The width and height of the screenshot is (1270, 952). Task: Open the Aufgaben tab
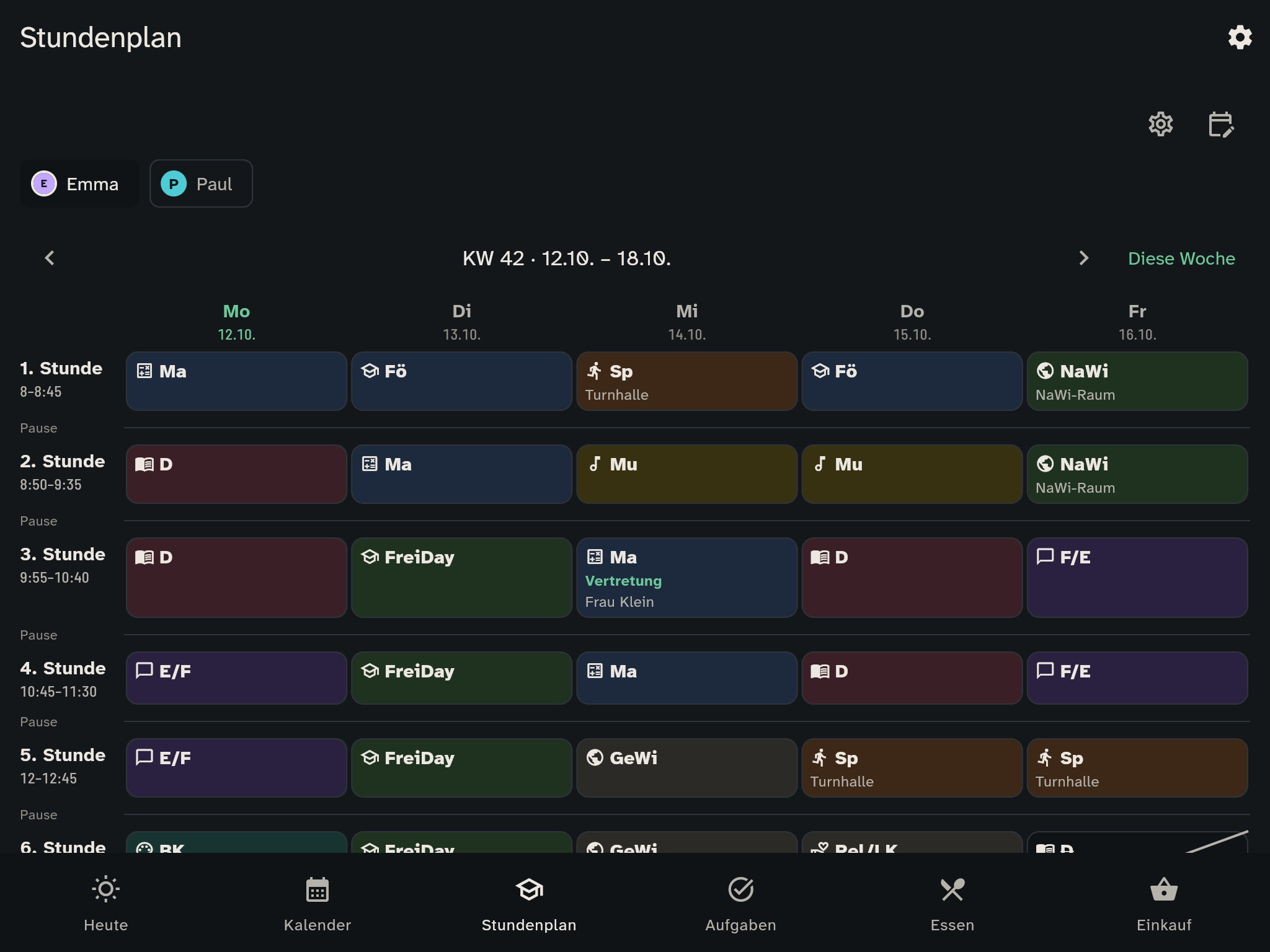(x=740, y=903)
